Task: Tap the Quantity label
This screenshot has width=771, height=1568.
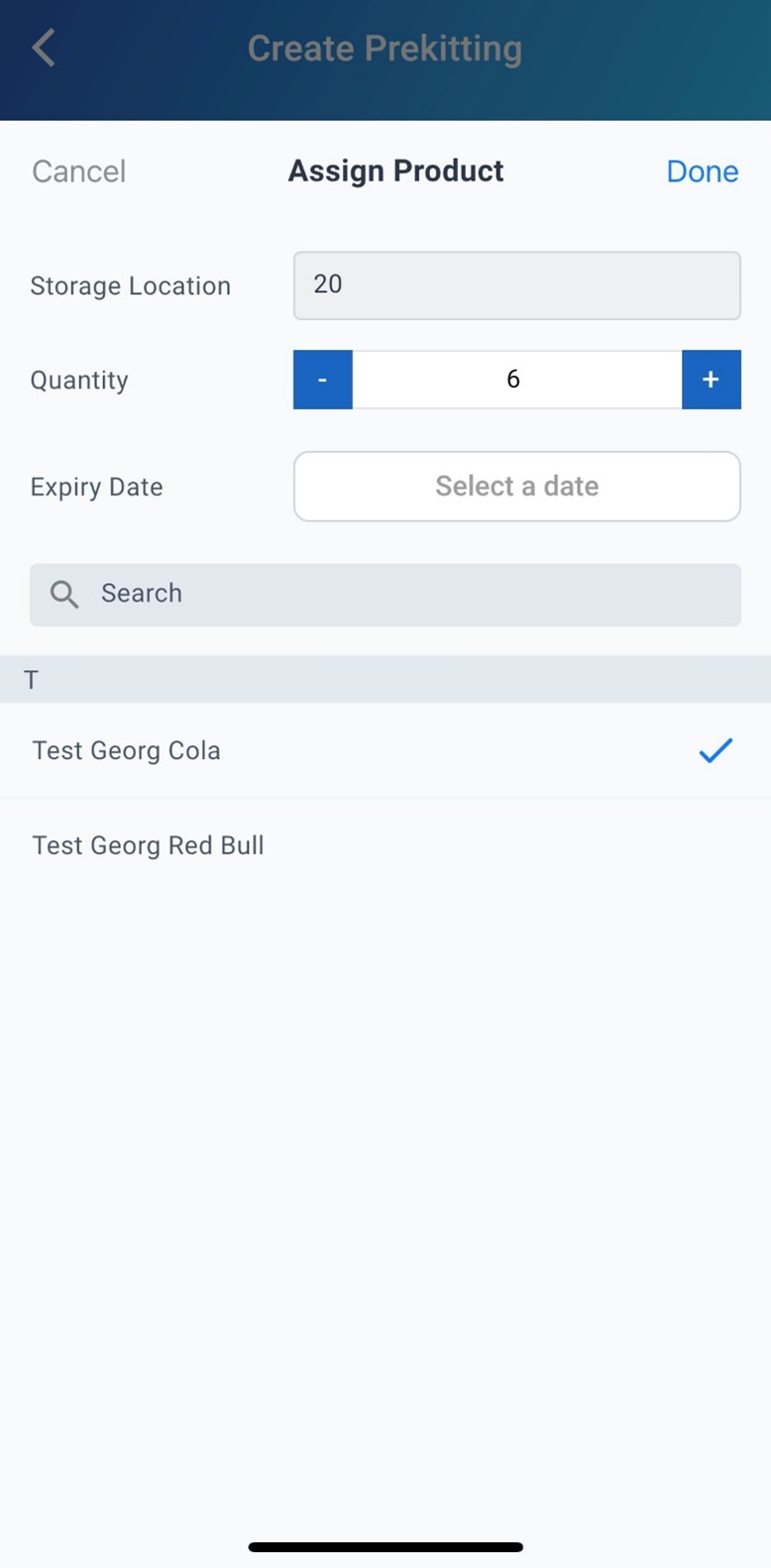Action: click(79, 381)
